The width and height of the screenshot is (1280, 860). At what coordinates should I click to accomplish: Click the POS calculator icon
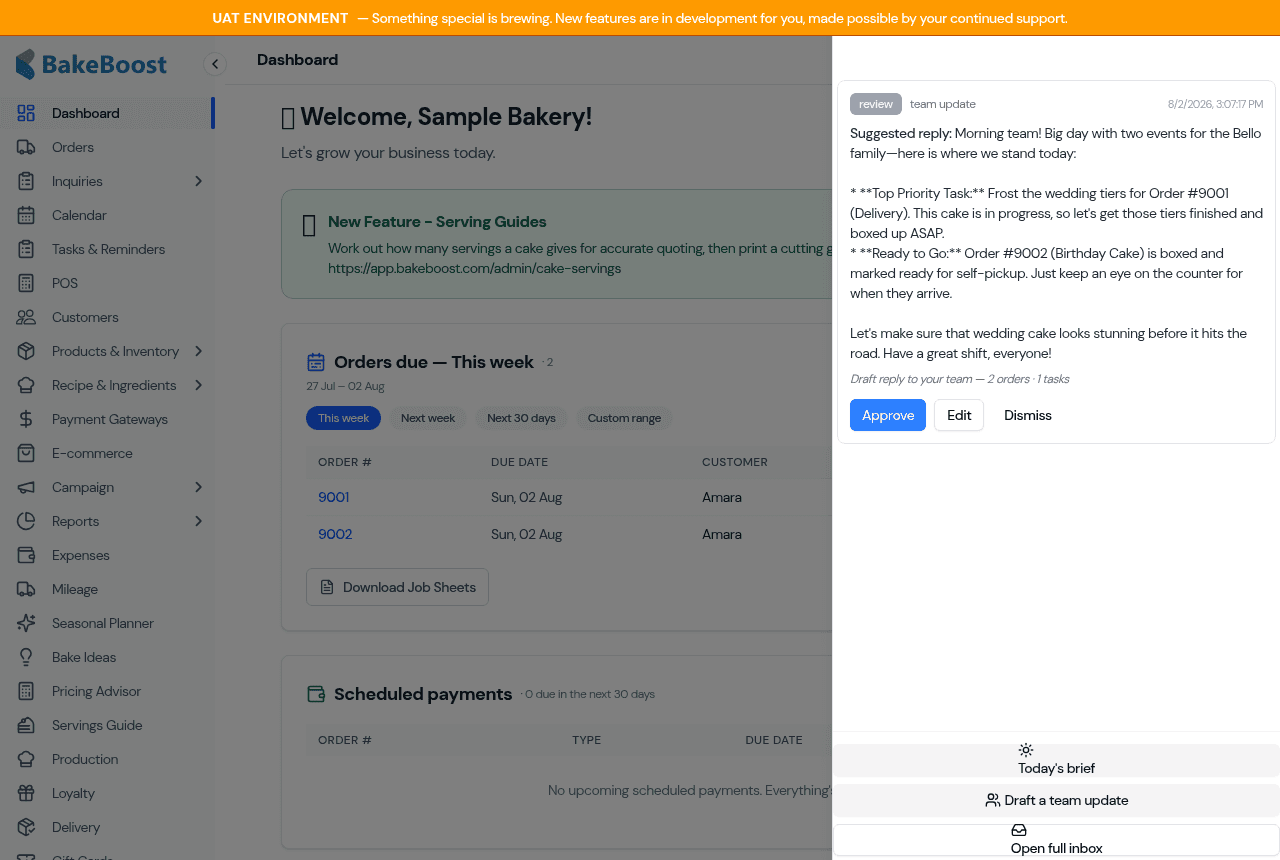coord(26,283)
